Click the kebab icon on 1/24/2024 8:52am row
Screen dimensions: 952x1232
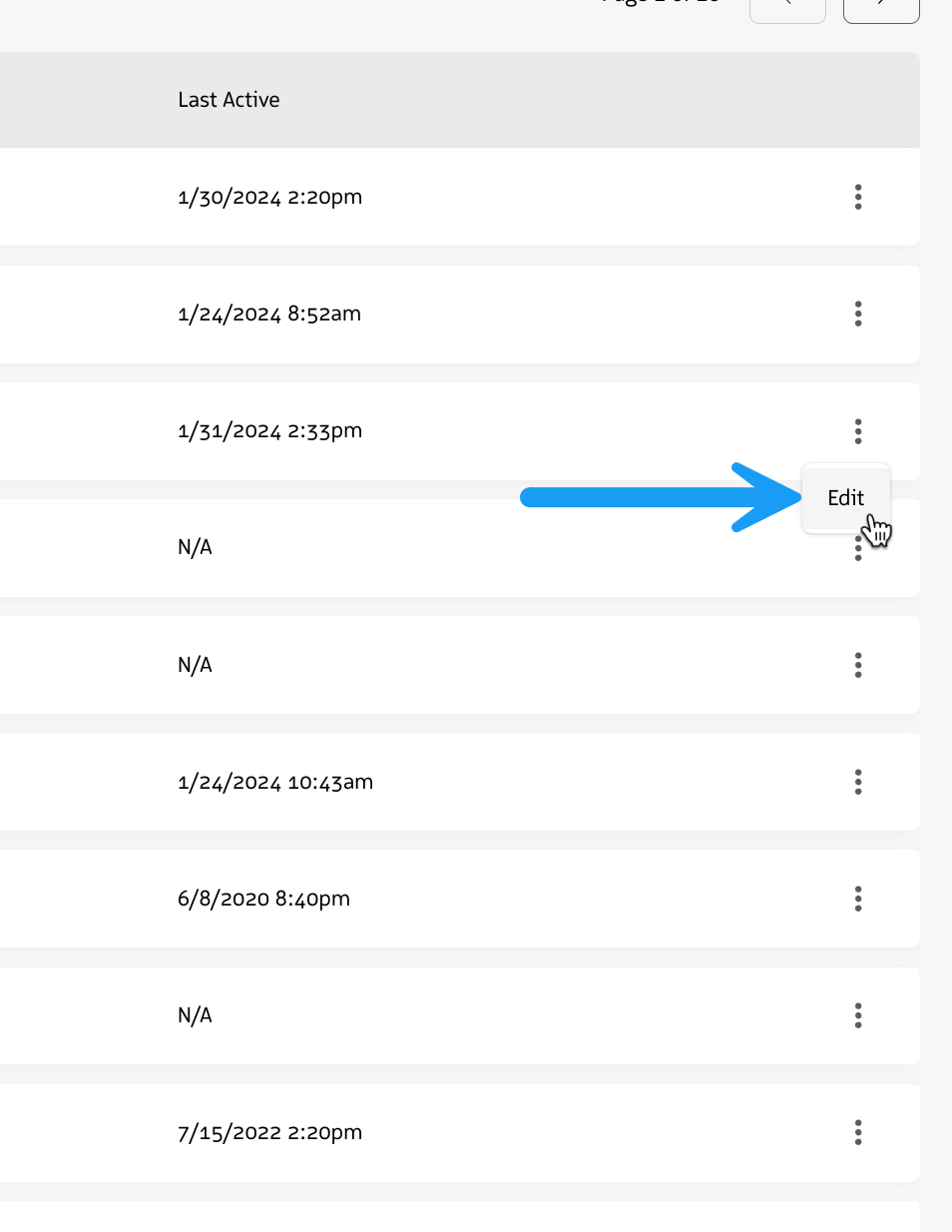pyautogui.click(x=857, y=313)
